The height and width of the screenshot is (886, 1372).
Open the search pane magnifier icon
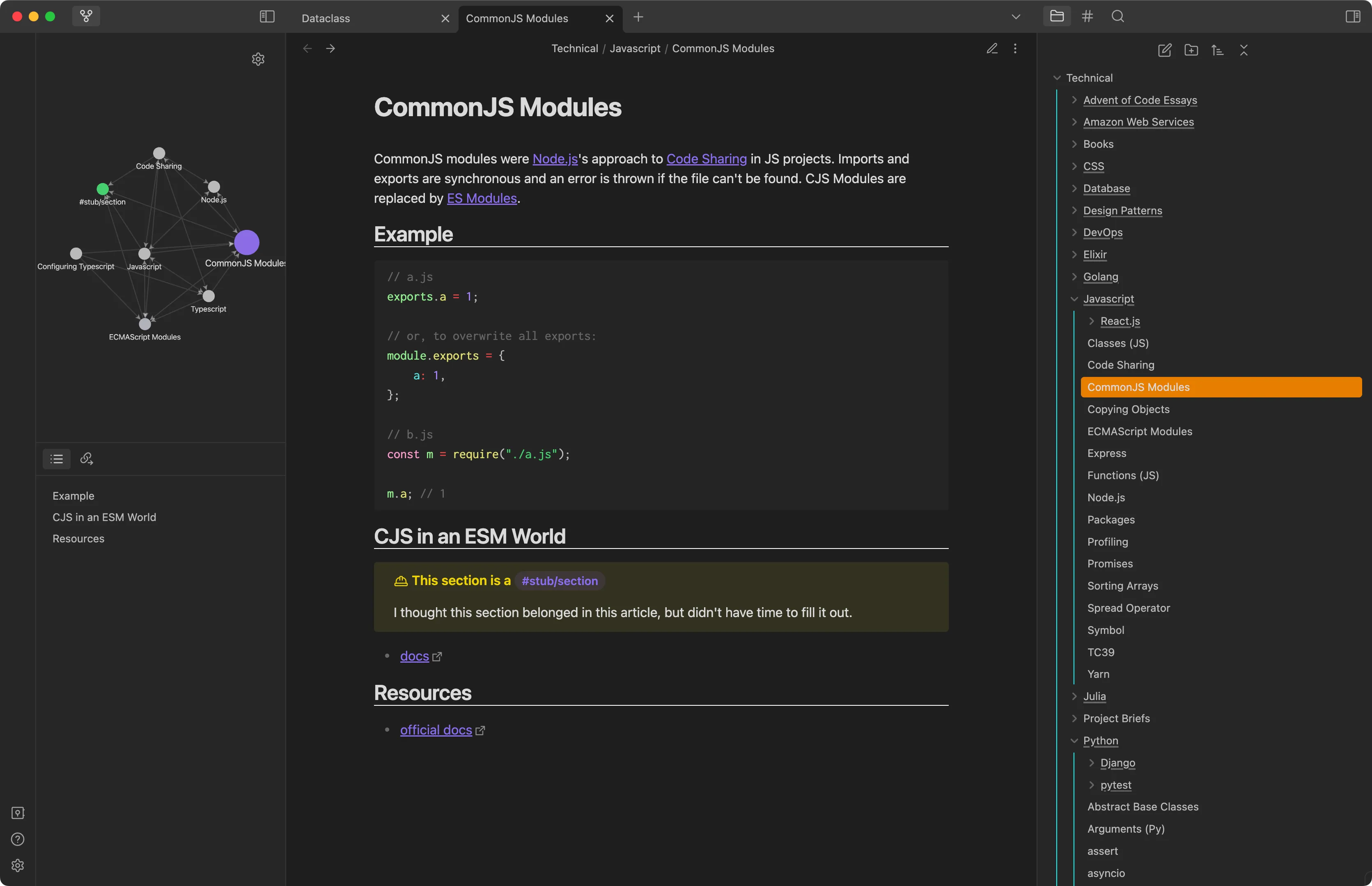coord(1117,16)
